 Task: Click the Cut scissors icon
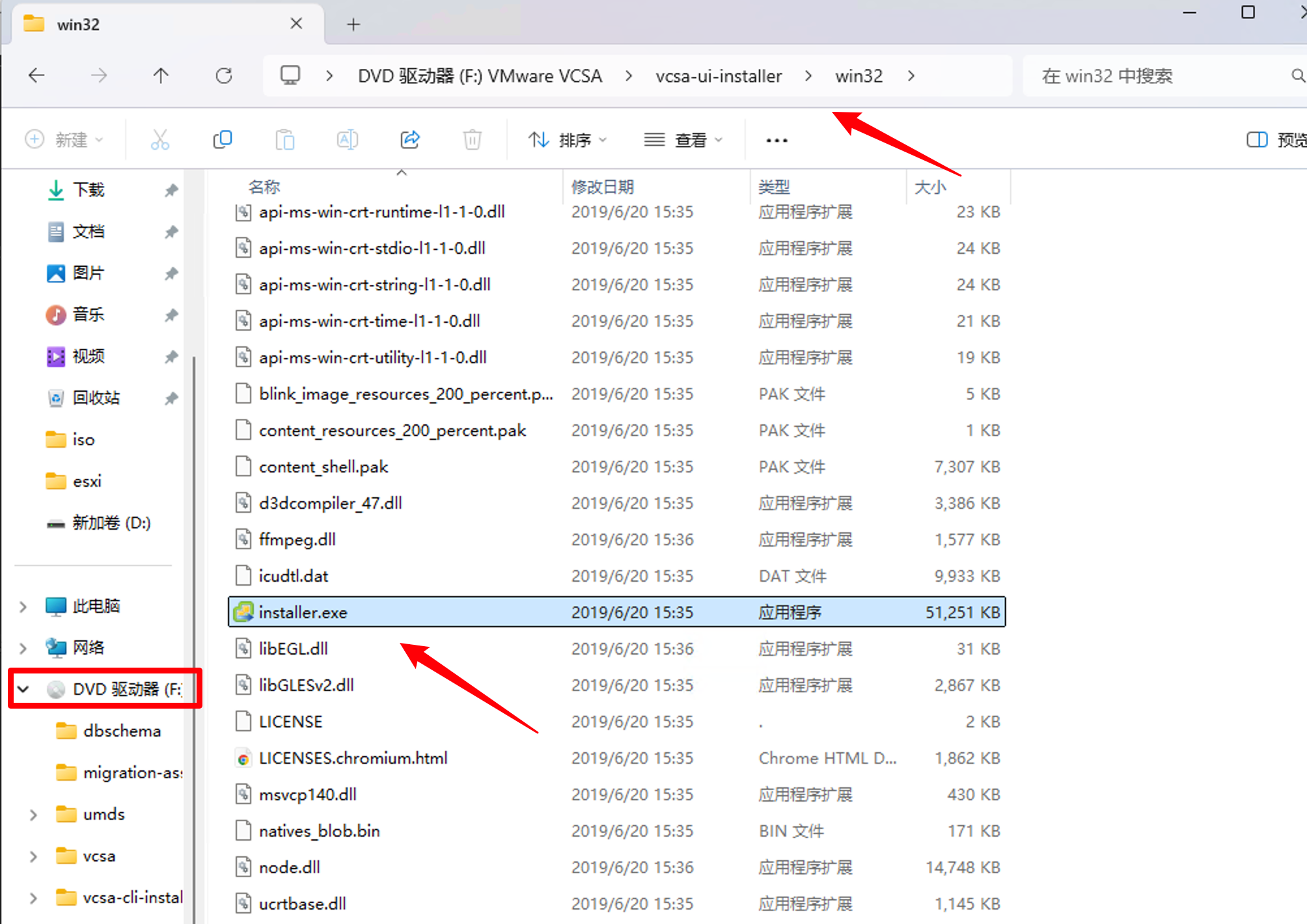click(160, 139)
